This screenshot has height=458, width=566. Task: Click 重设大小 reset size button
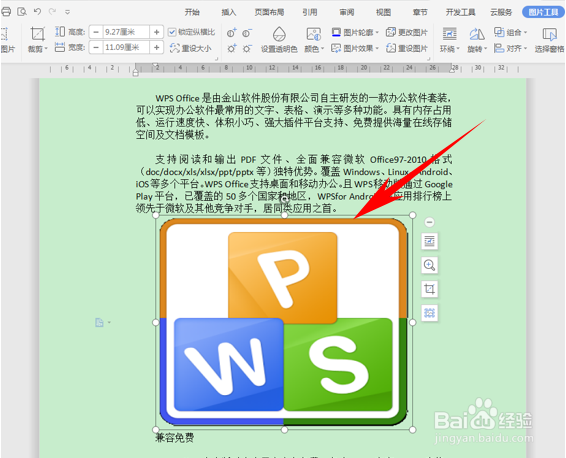pyautogui.click(x=191, y=48)
